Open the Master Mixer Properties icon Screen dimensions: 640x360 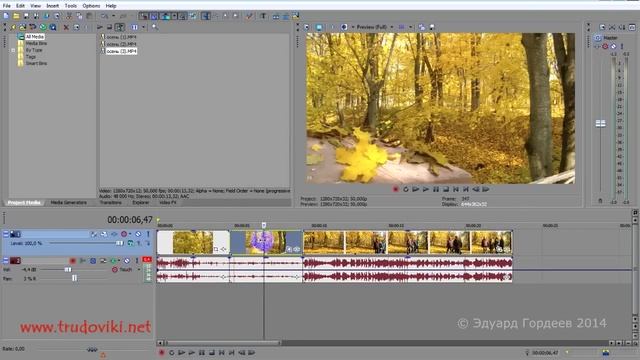(x=602, y=27)
